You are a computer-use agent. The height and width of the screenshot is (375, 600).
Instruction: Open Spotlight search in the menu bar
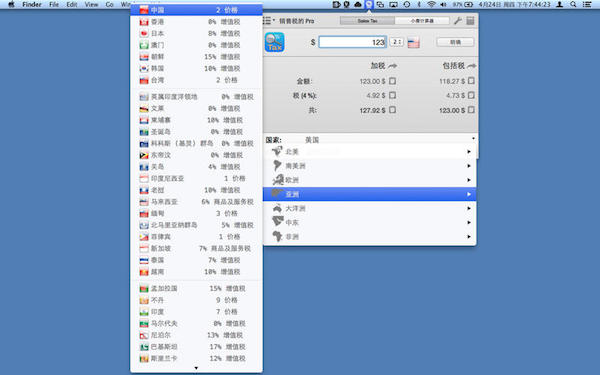point(573,5)
